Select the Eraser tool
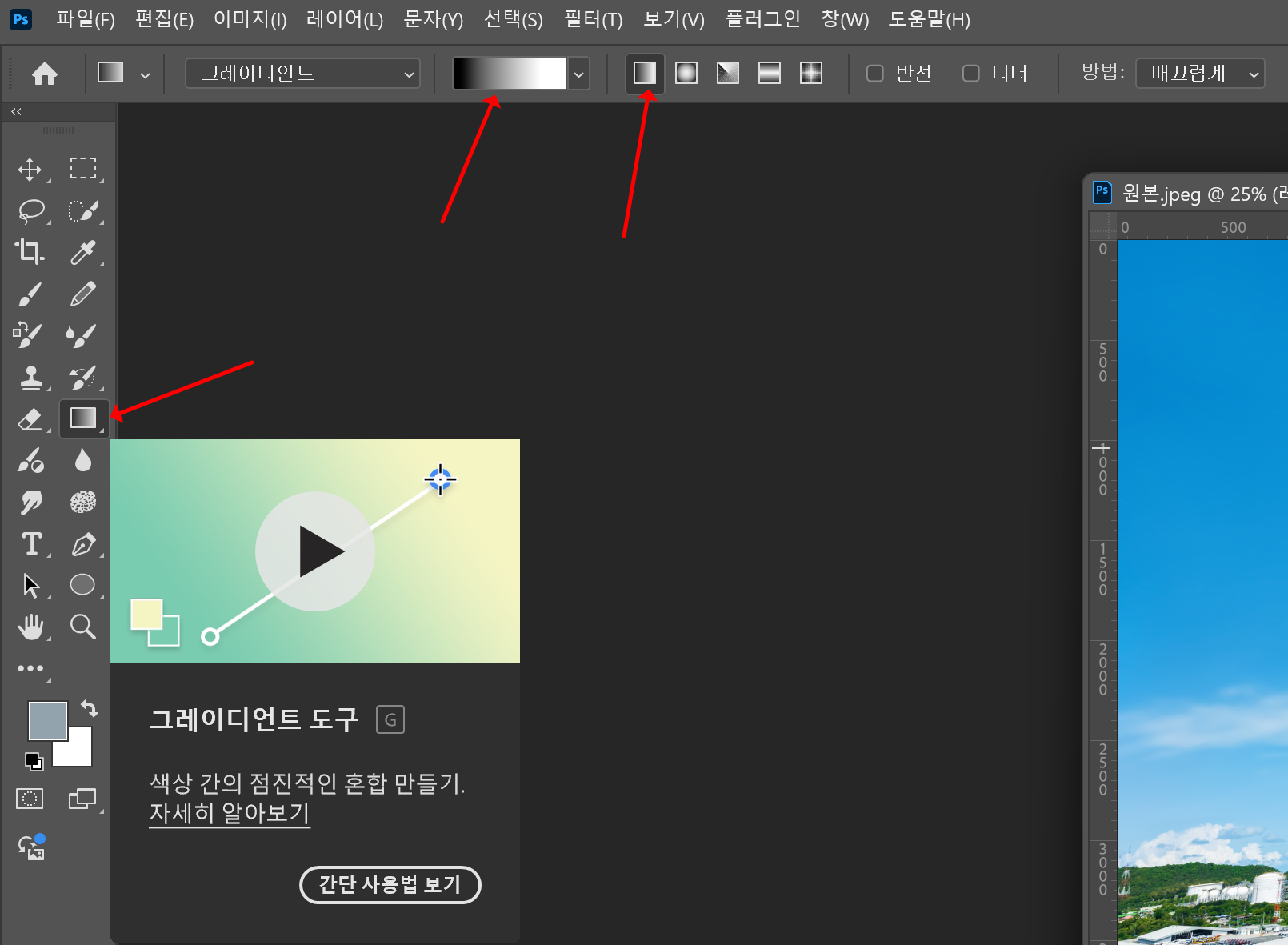Screen dimensions: 1288x945 click(30, 419)
